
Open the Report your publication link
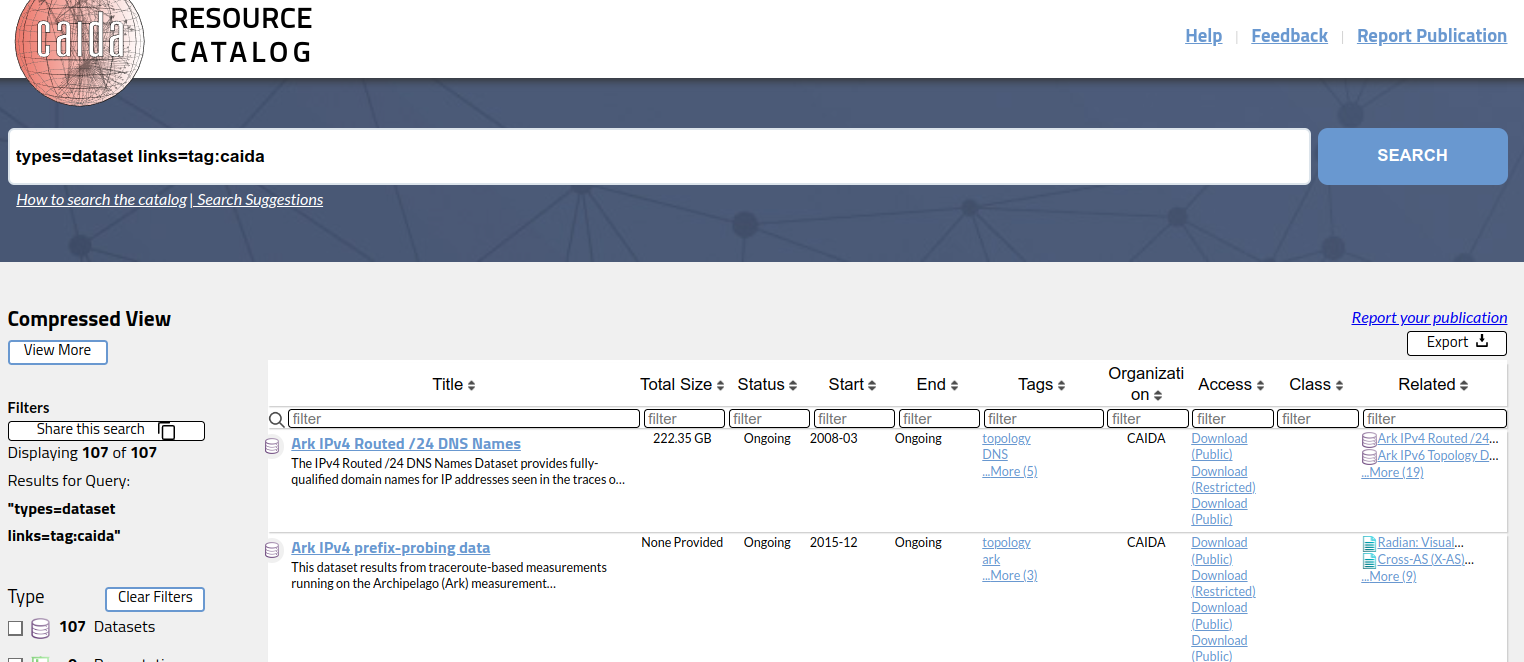coord(1429,318)
